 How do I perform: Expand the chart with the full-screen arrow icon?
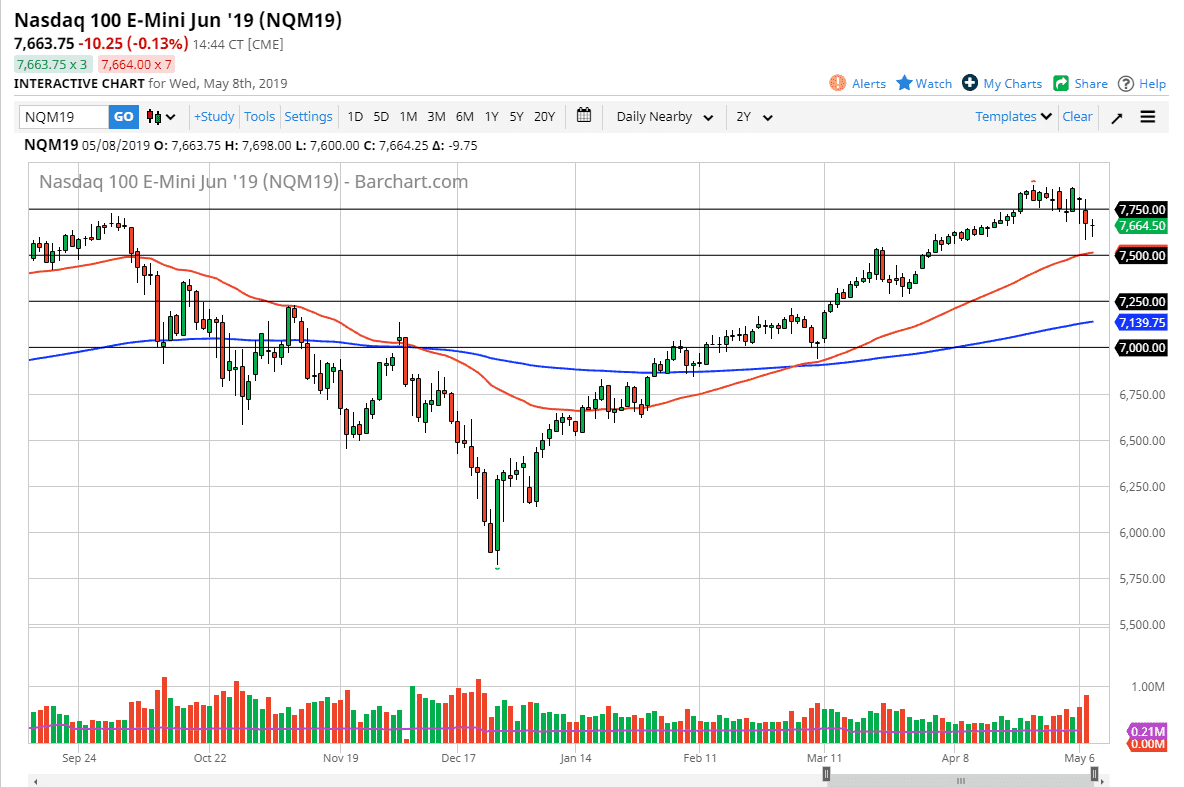(x=1117, y=117)
